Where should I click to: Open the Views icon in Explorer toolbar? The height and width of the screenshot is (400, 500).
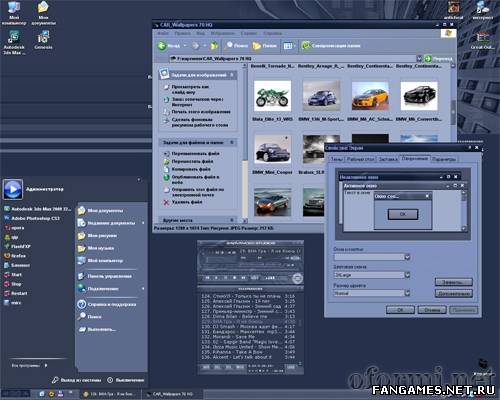(x=288, y=46)
